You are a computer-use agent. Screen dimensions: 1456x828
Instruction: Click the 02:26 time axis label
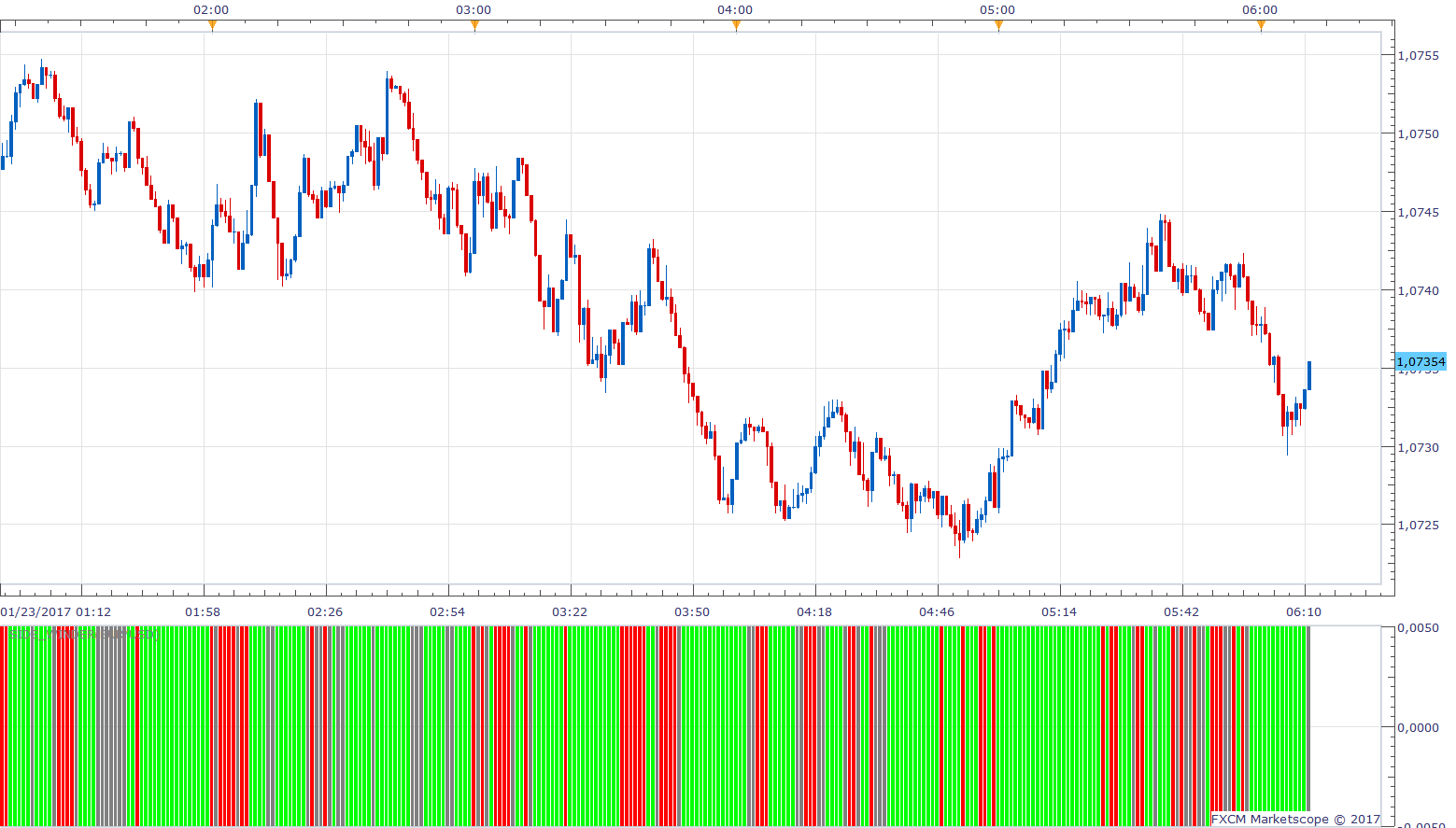tap(325, 611)
